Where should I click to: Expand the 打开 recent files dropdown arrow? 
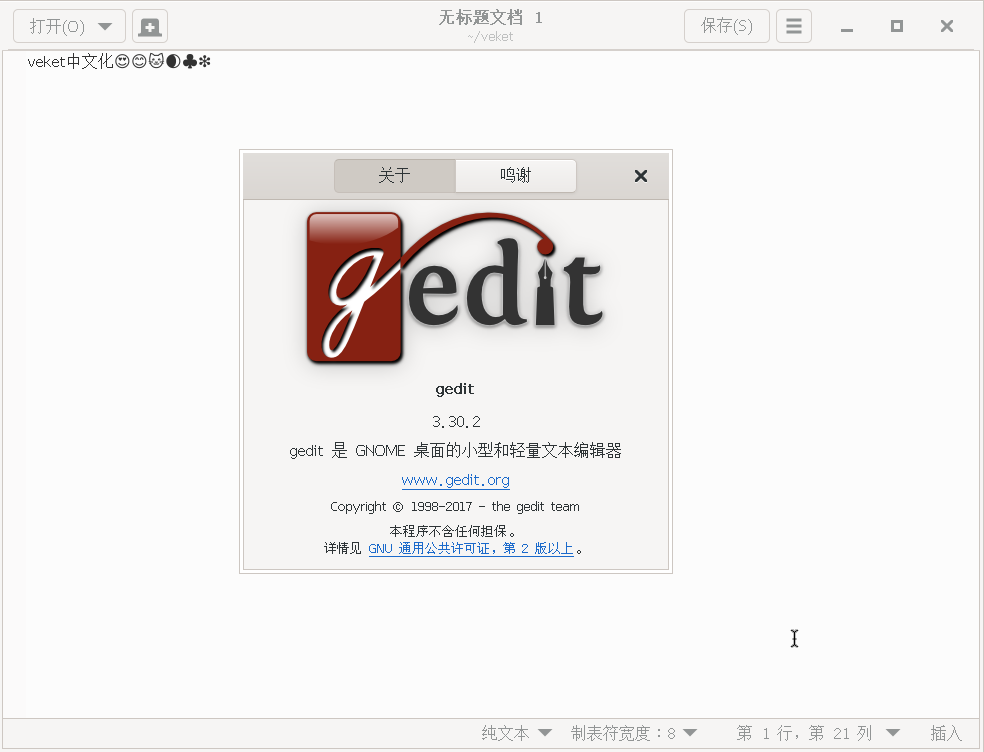point(105,26)
